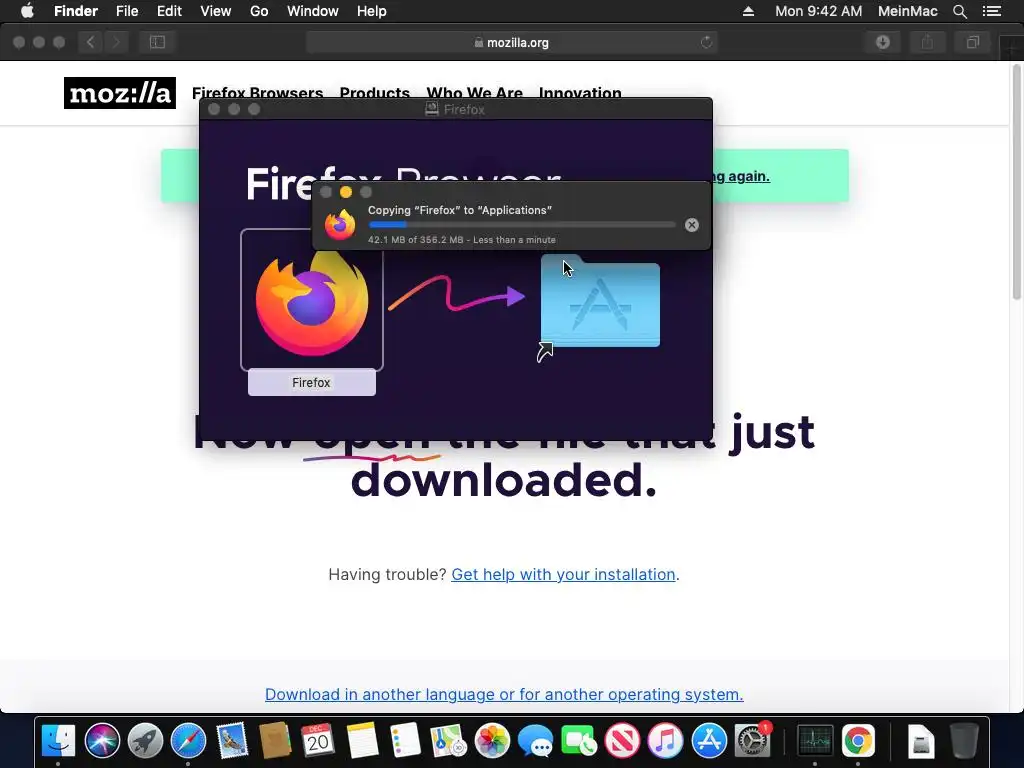This screenshot has width=1024, height=768.
Task: Minimize the copy progress dialog
Action: [x=345, y=192]
